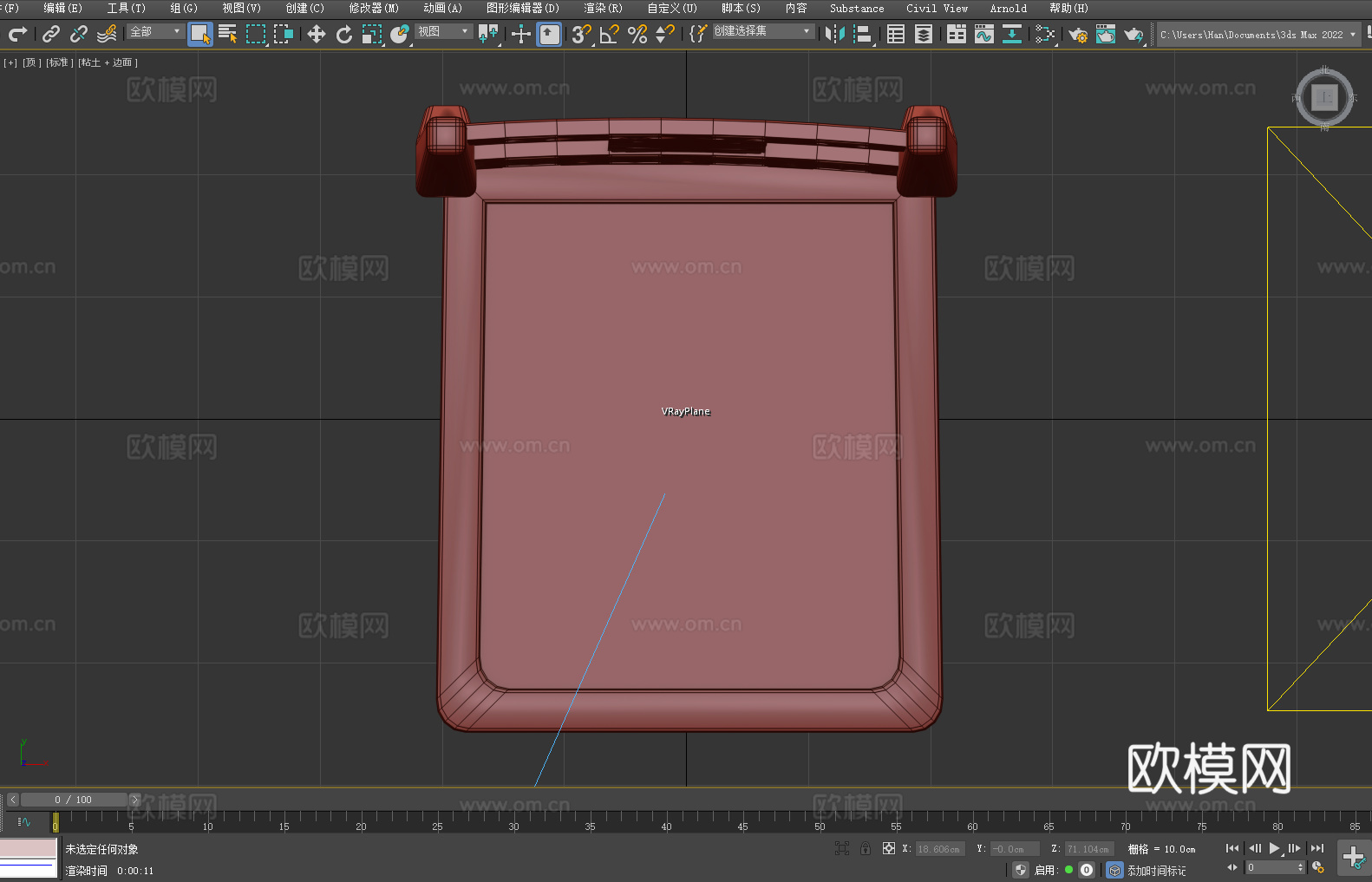Step timeline slider back with left arrow
The image size is (1372, 882).
(12, 800)
